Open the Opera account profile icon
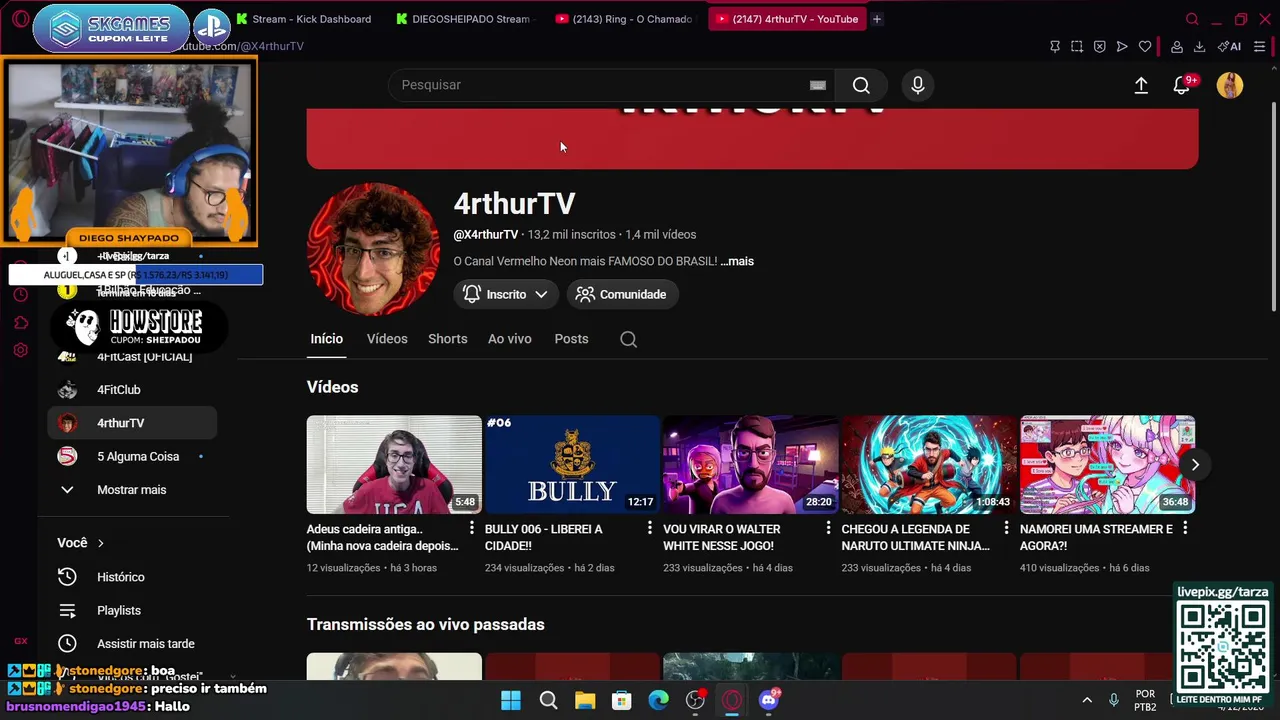The width and height of the screenshot is (1280, 720). (x=1177, y=46)
